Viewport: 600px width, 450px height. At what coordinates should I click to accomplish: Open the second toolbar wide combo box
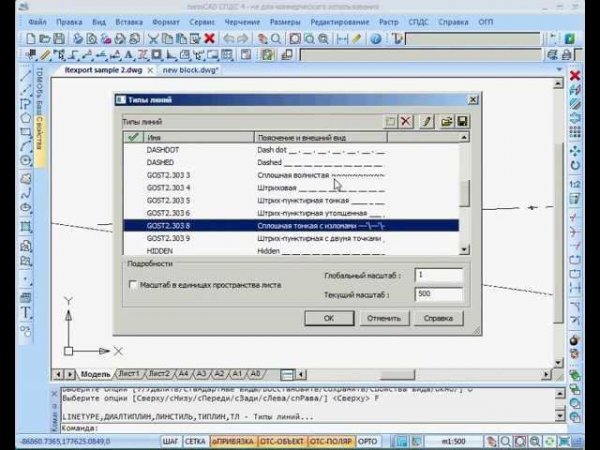pyautogui.click(x=421, y=55)
